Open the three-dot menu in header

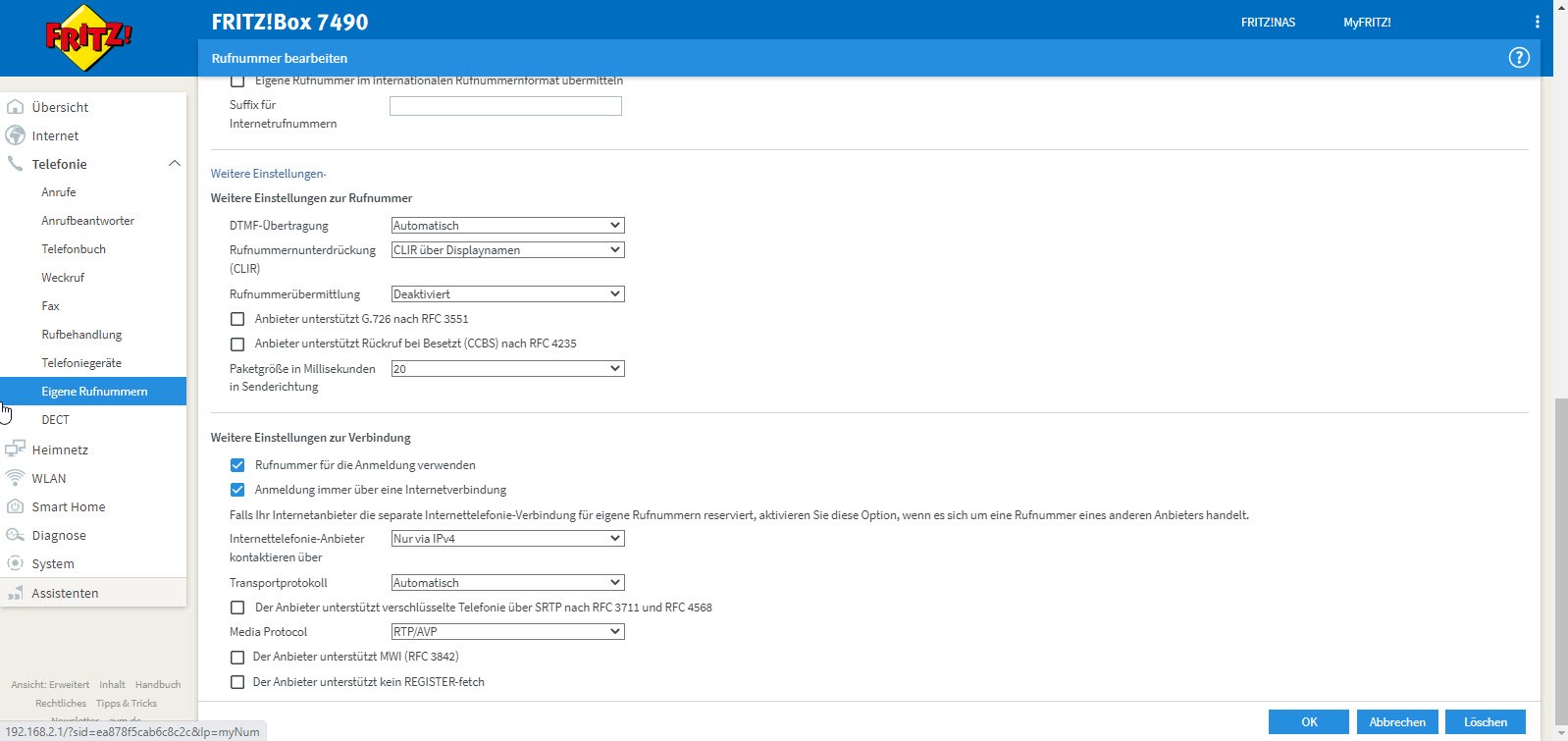click(1537, 22)
